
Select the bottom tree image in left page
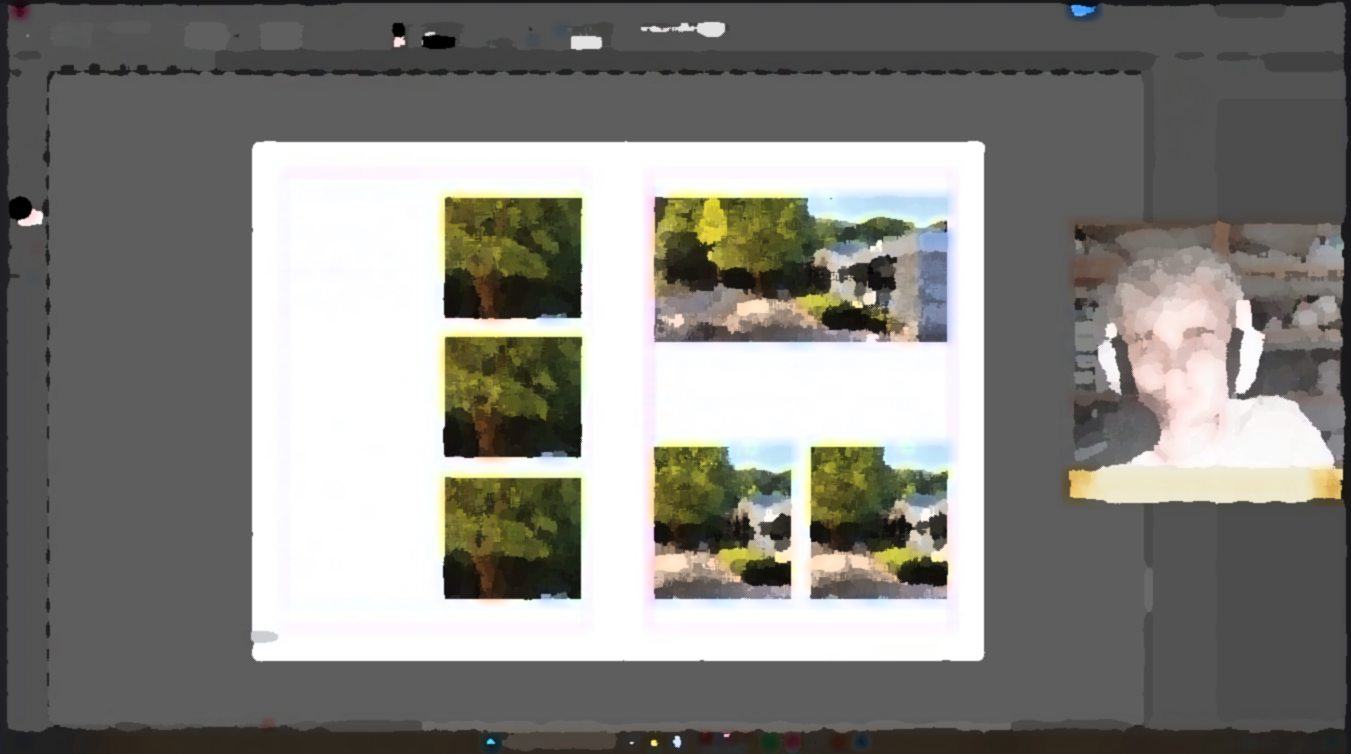[x=512, y=537]
